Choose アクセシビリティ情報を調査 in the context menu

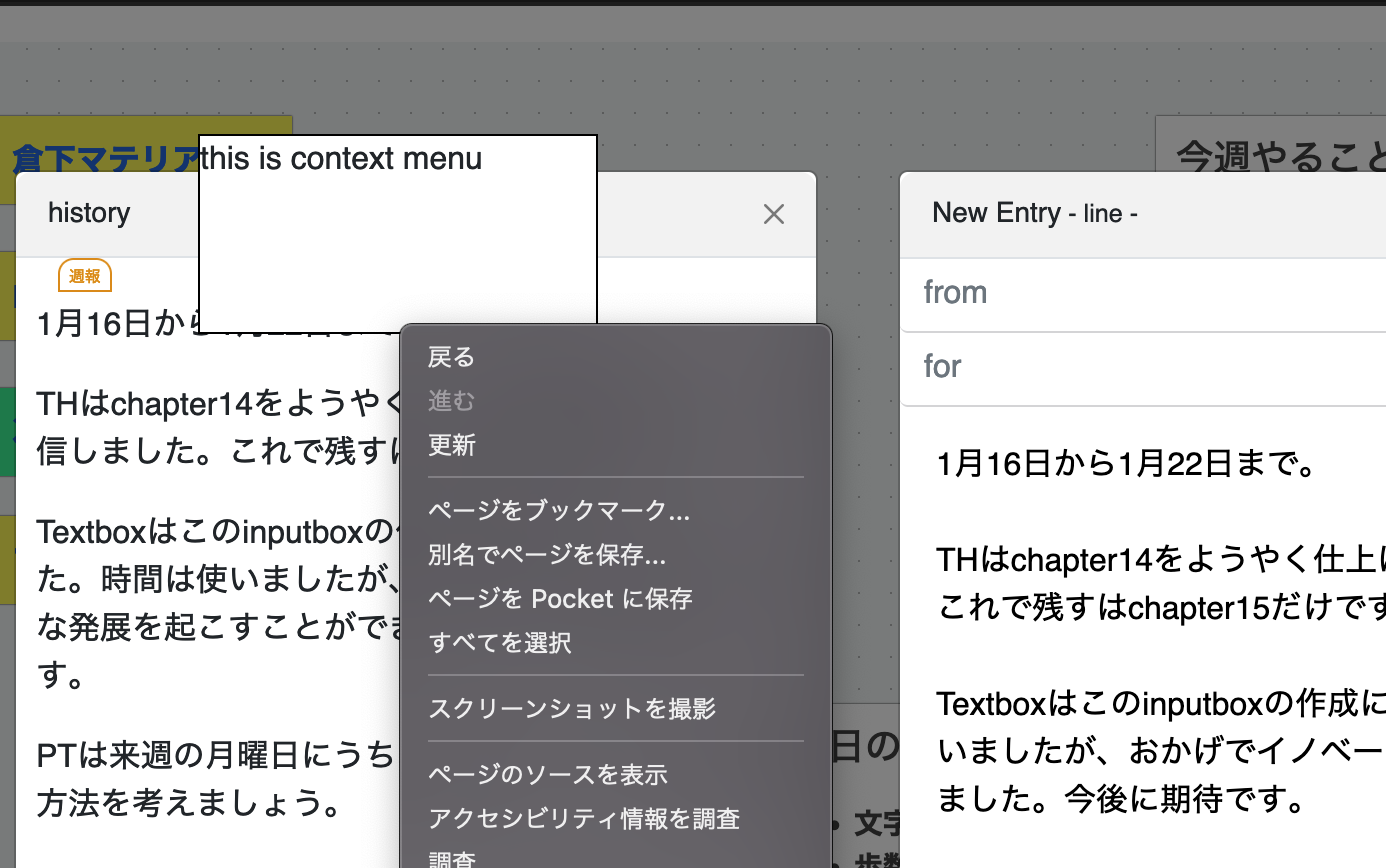click(616, 819)
